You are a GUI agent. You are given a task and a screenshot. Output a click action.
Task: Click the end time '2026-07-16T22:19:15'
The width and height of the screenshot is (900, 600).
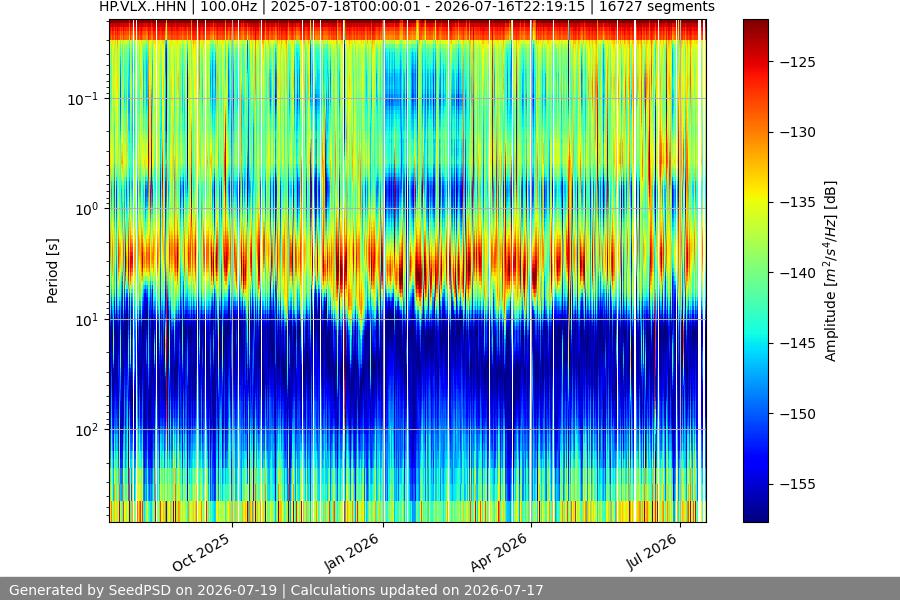click(510, 7)
